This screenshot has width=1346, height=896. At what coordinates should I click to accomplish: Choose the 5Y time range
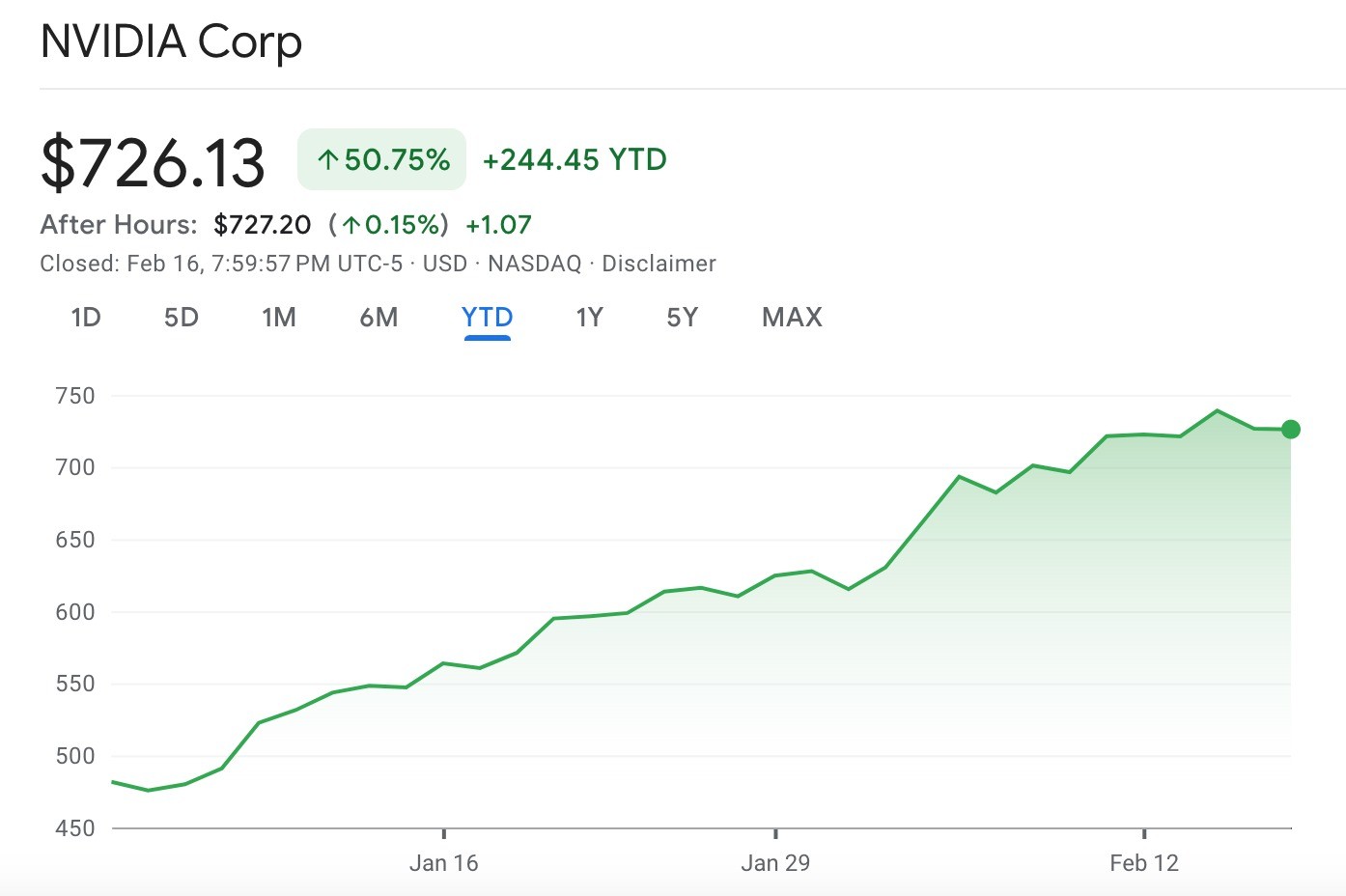[x=682, y=318]
